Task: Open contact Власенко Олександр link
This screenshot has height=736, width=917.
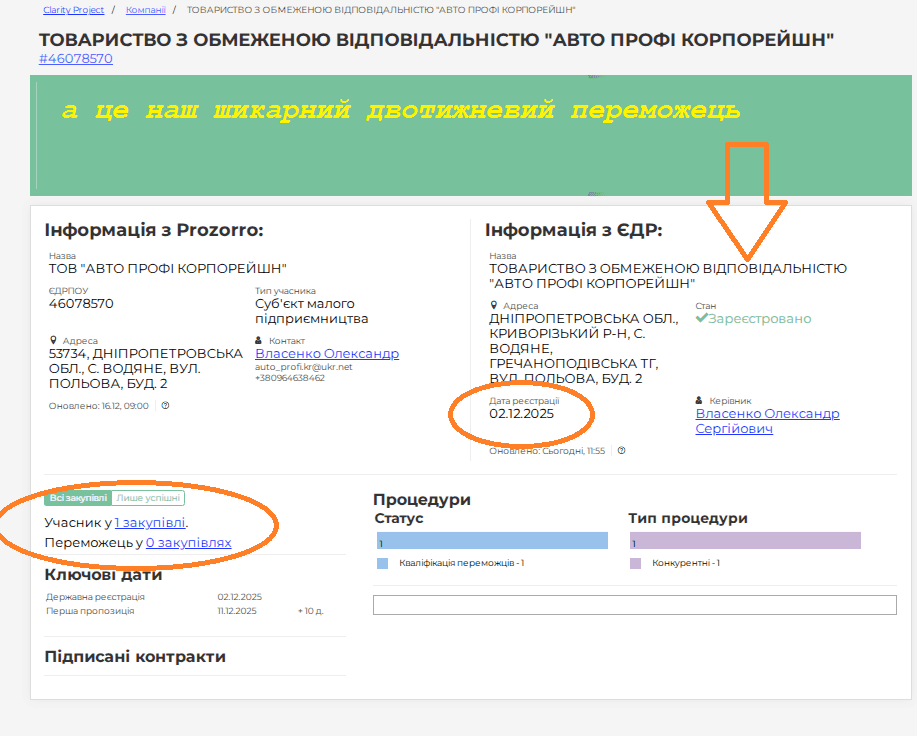Action: coord(327,354)
